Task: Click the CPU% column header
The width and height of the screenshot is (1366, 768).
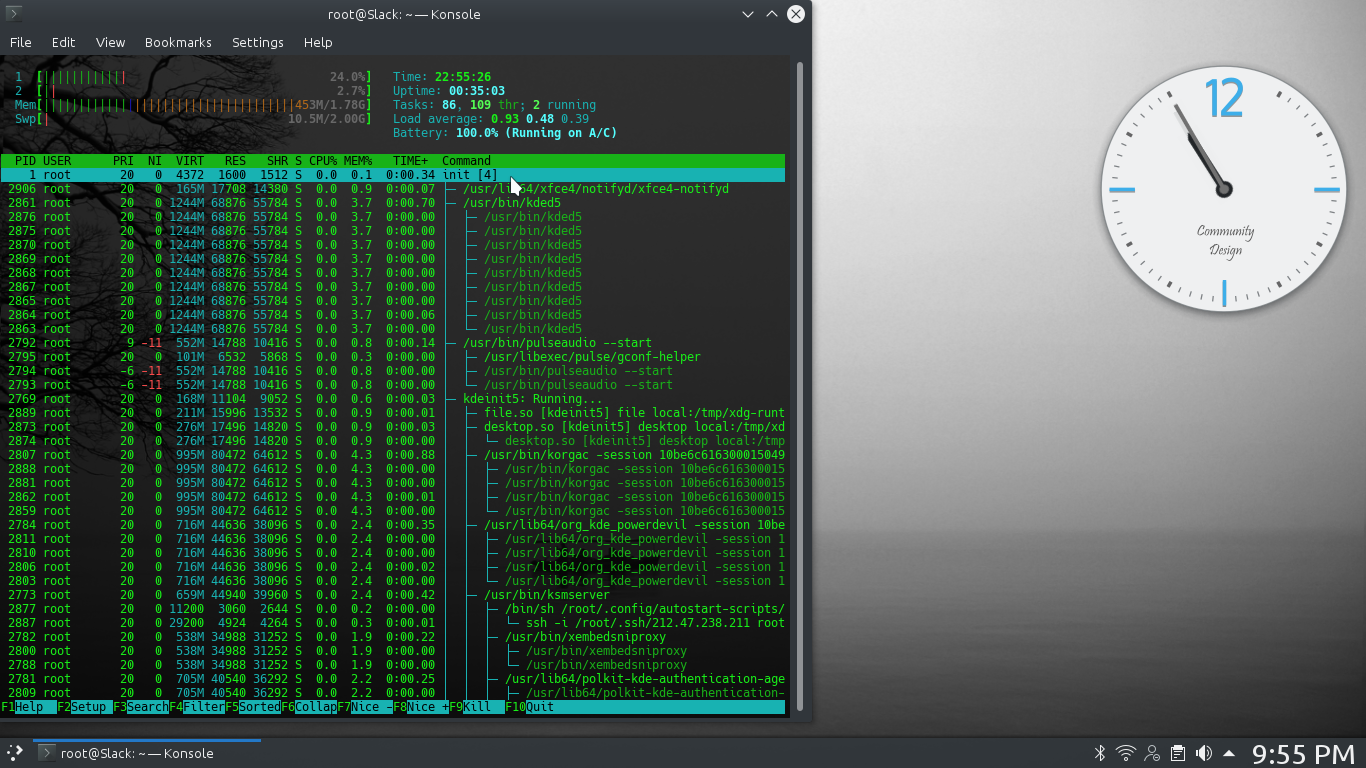Action: click(322, 161)
